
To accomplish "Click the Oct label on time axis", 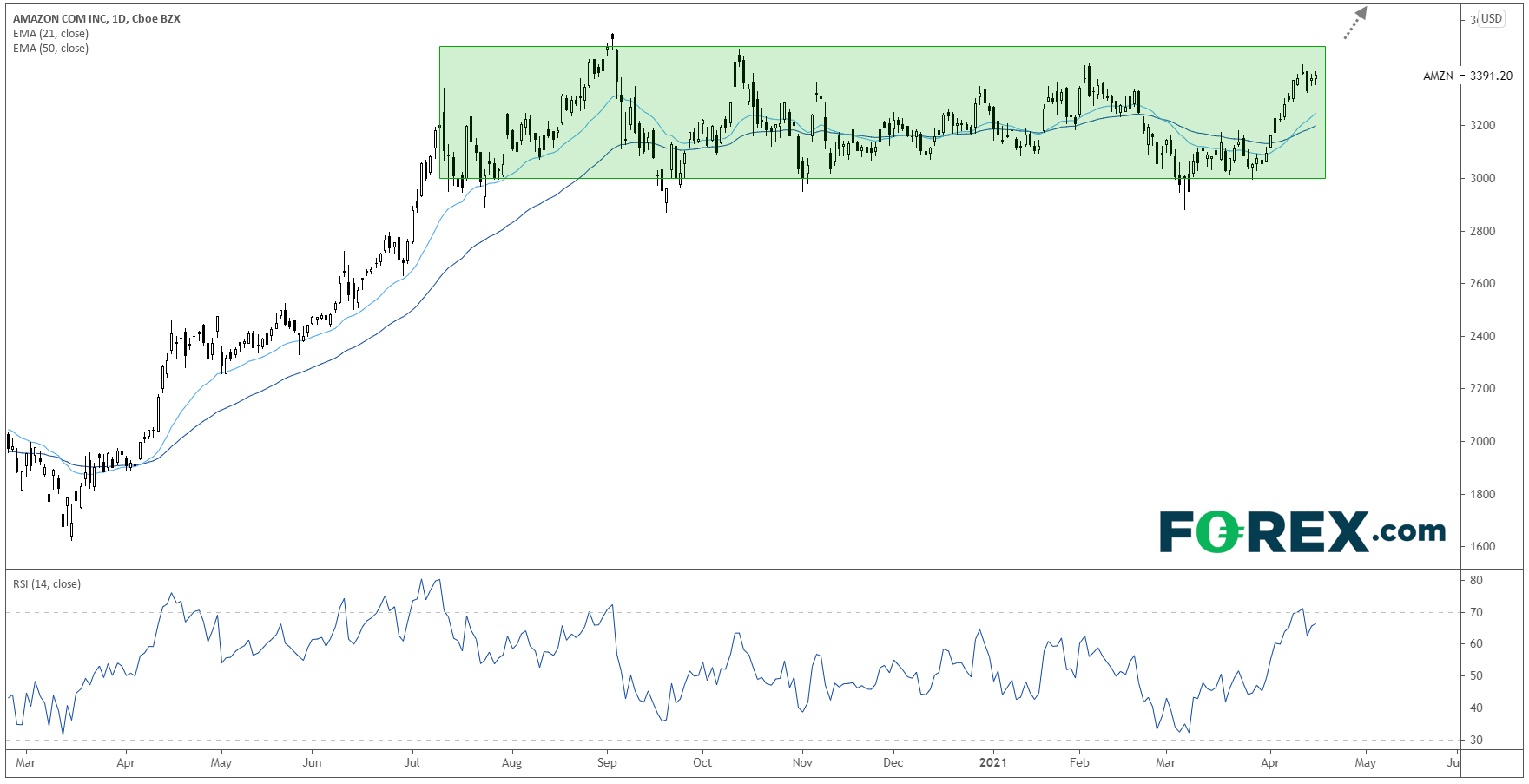I will point(702,762).
